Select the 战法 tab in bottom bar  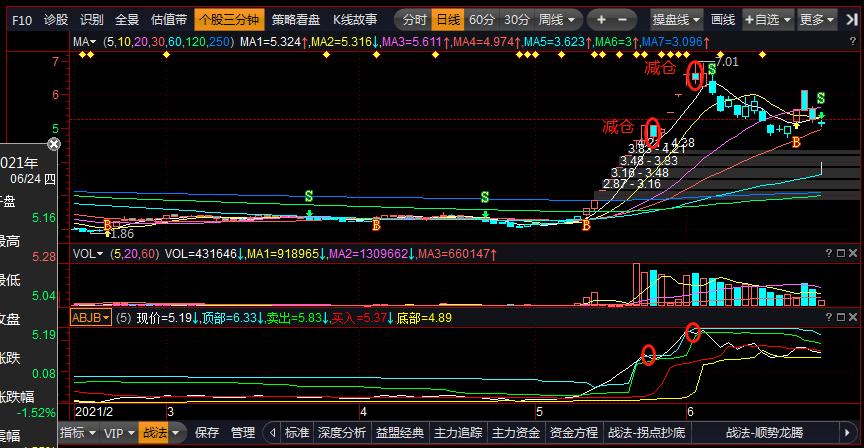(155, 433)
